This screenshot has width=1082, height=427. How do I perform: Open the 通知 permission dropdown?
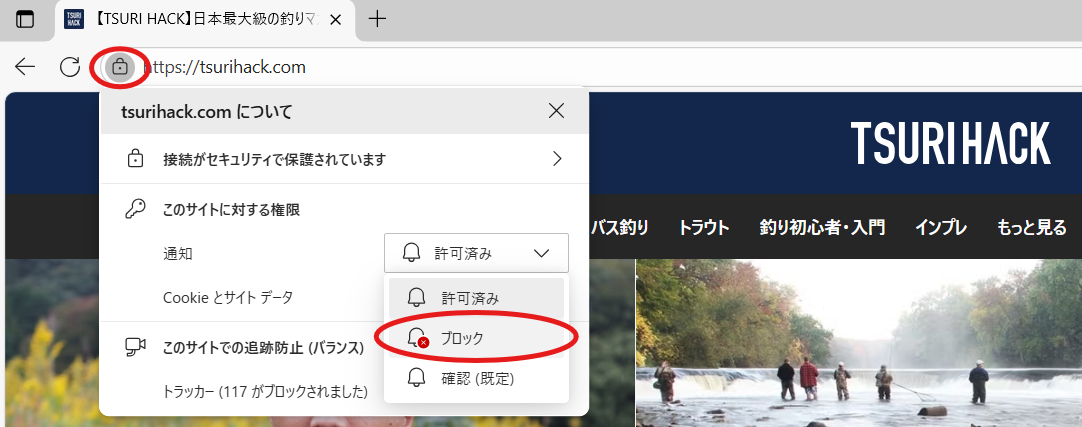pyautogui.click(x=476, y=253)
